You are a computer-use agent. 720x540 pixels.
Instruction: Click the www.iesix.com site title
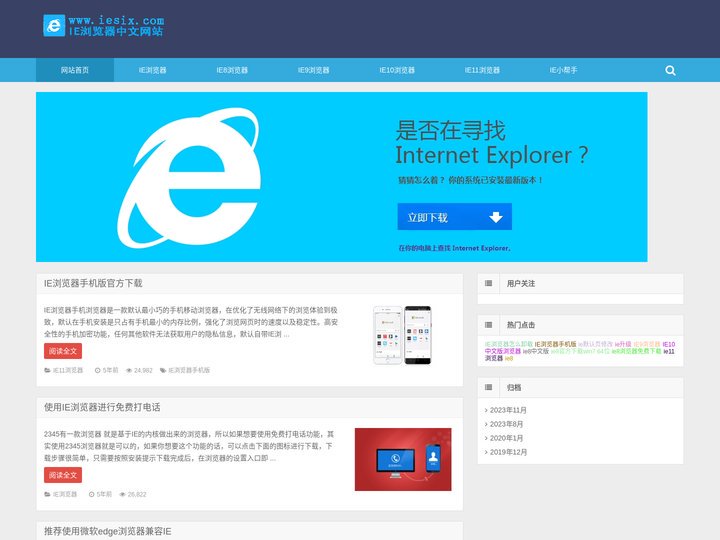click(x=116, y=21)
